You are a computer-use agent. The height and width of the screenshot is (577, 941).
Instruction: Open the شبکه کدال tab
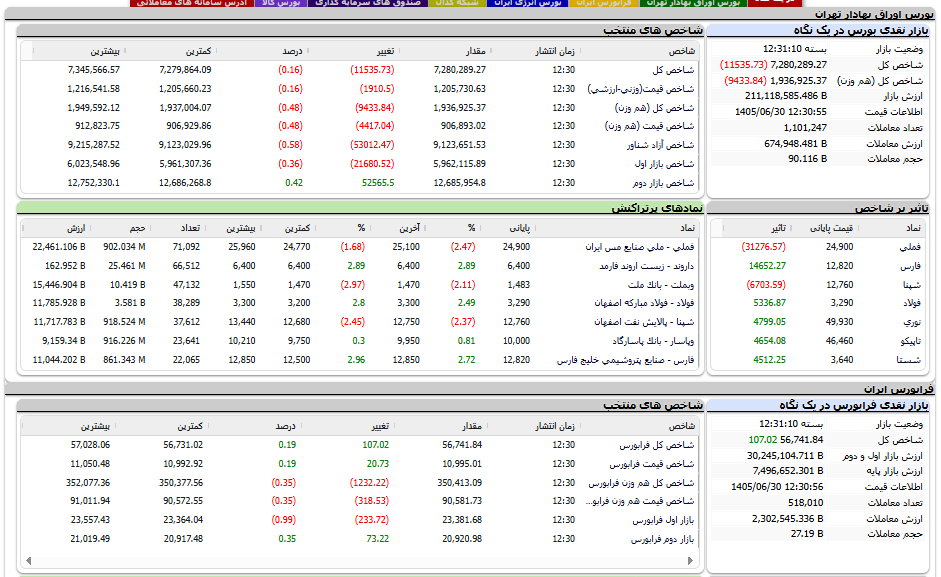pos(457,3)
